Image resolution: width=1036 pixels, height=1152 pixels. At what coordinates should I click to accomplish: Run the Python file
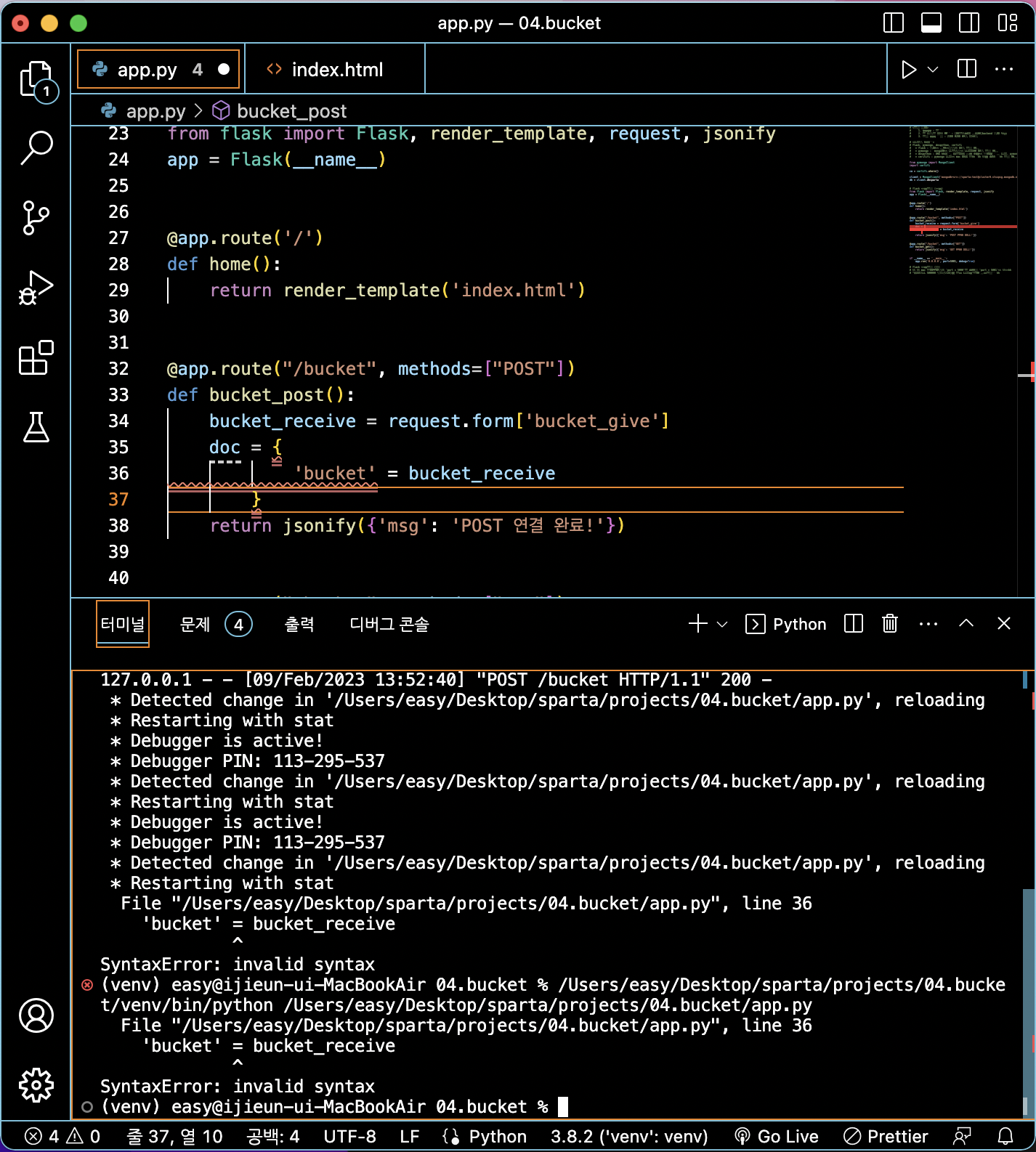(x=908, y=70)
